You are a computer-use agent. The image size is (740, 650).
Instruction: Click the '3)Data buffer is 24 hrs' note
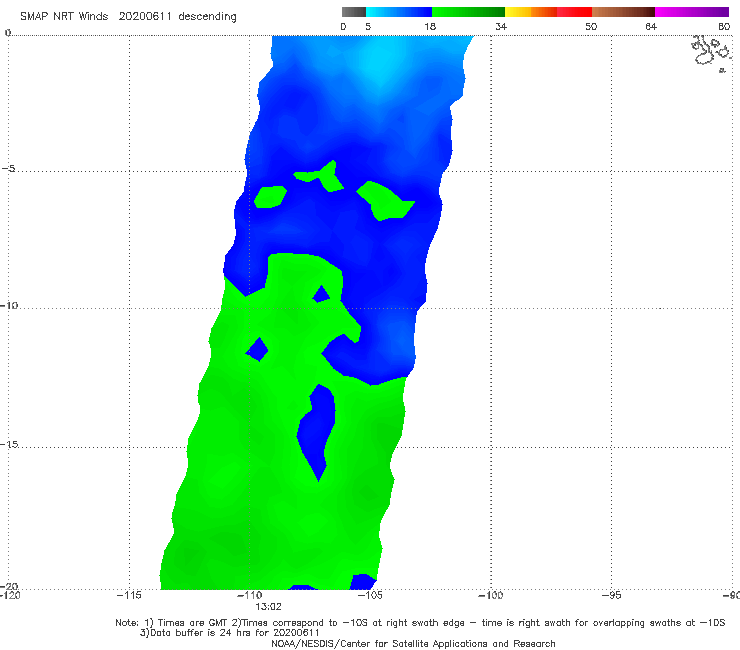click(x=229, y=633)
